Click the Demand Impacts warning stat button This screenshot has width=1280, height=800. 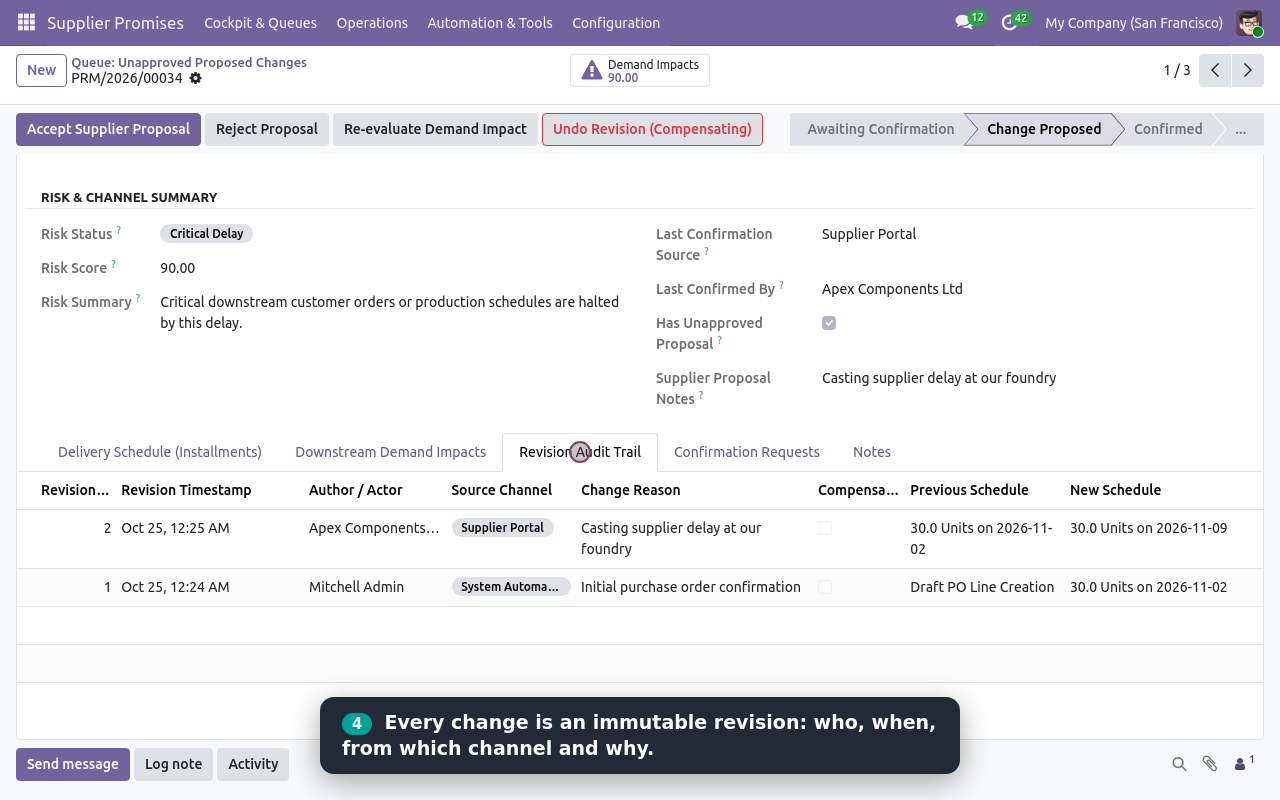[x=640, y=70]
